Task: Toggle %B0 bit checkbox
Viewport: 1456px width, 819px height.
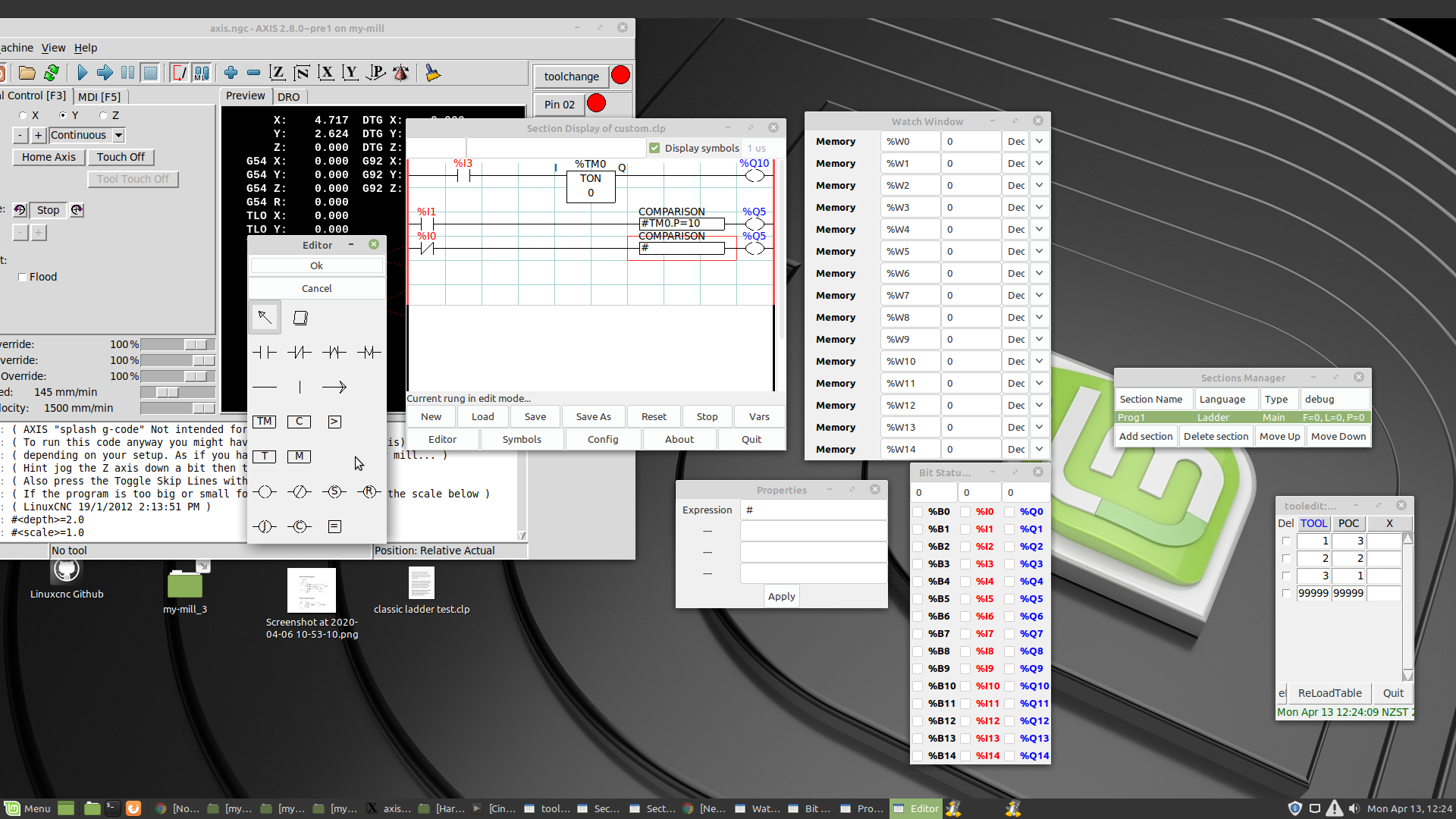Action: pos(918,512)
